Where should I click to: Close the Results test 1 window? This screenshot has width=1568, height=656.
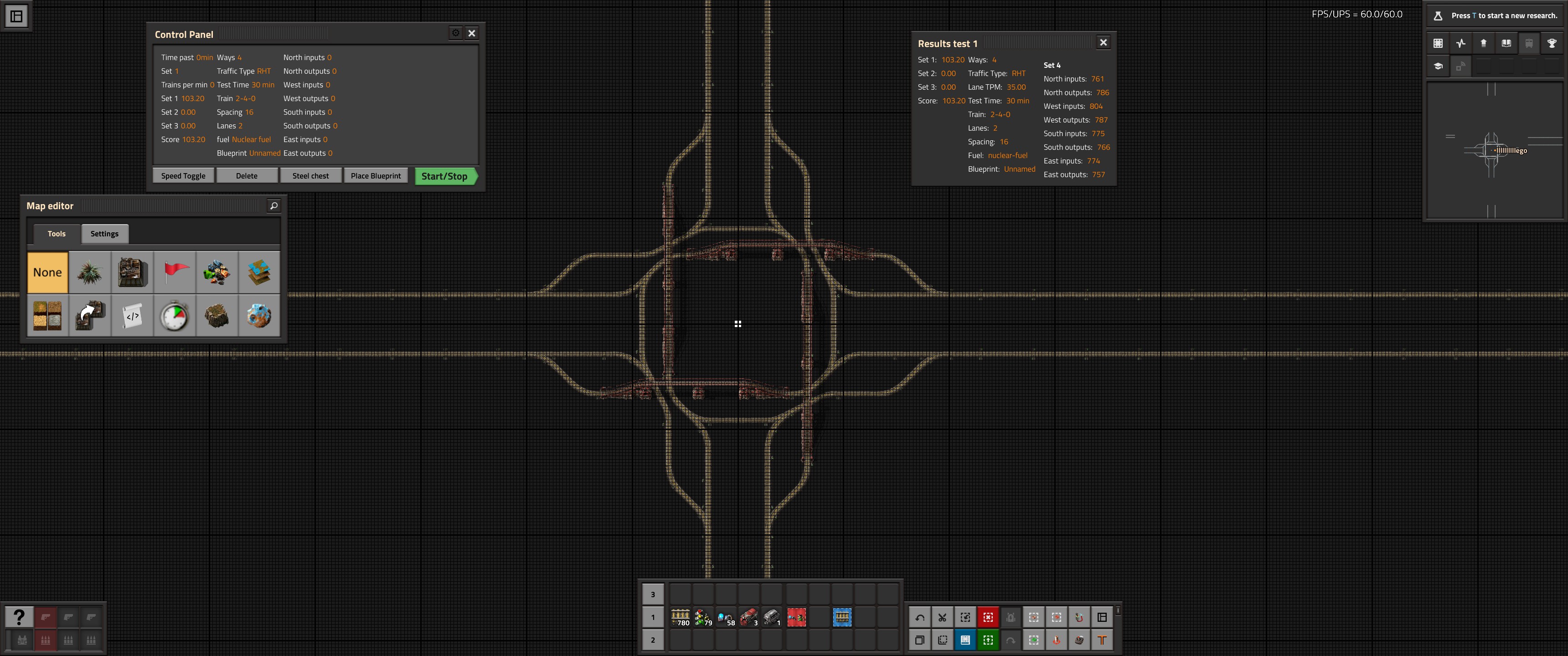tap(1103, 42)
